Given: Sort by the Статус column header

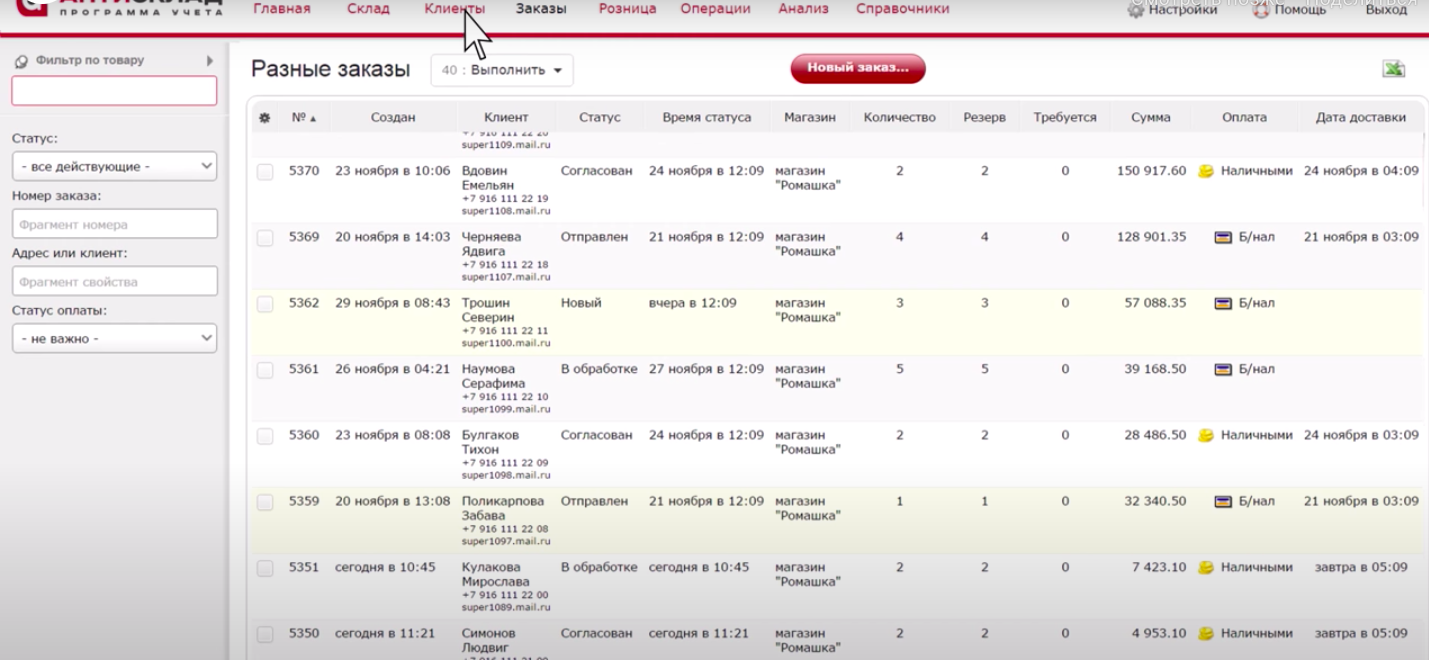Looking at the screenshot, I should [600, 117].
